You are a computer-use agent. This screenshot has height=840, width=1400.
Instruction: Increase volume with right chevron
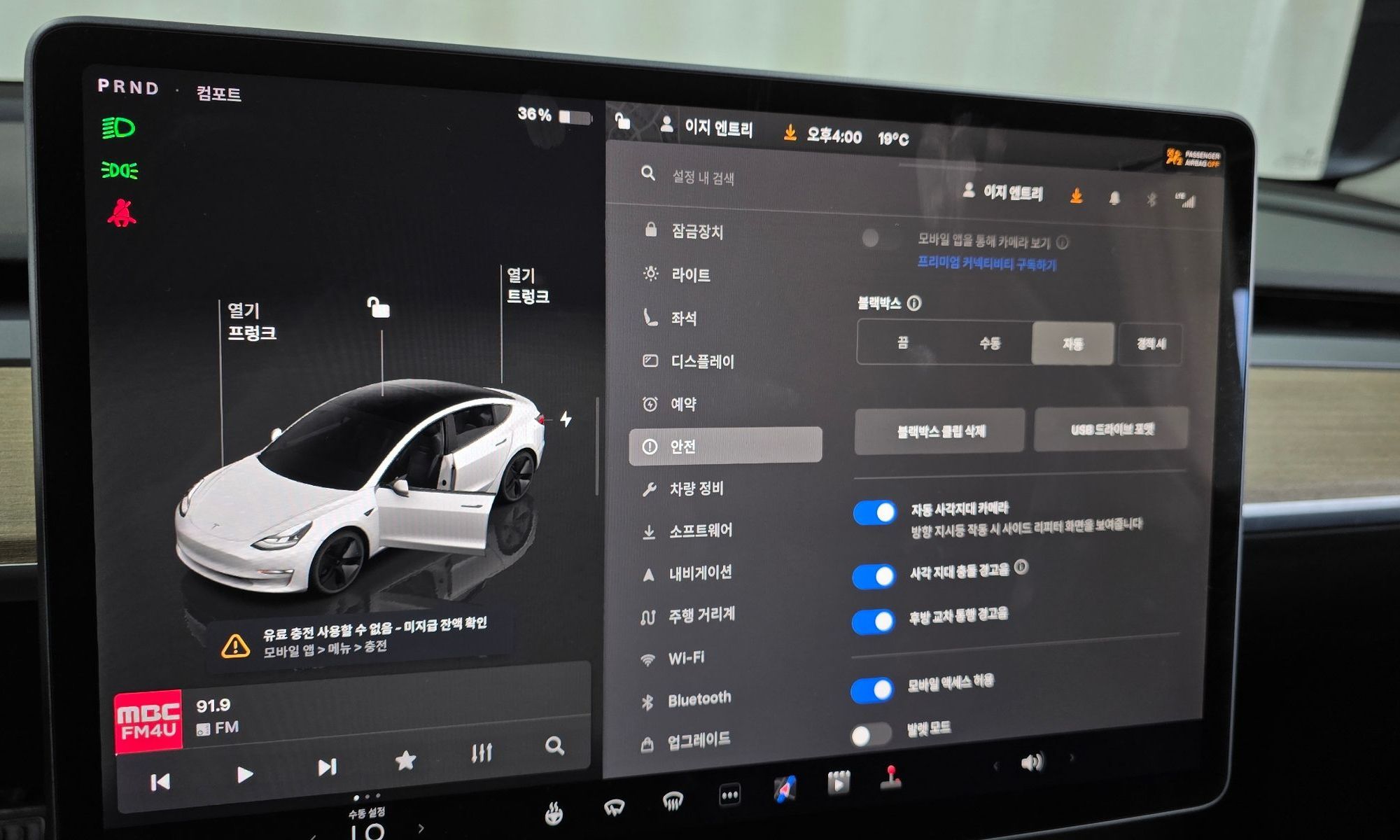coord(1072,757)
